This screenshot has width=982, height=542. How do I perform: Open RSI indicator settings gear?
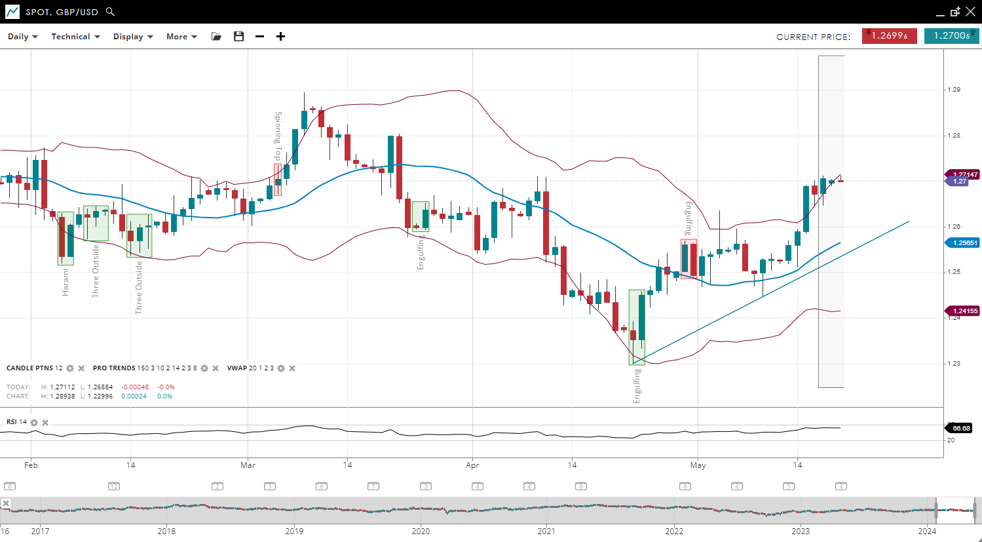point(34,423)
